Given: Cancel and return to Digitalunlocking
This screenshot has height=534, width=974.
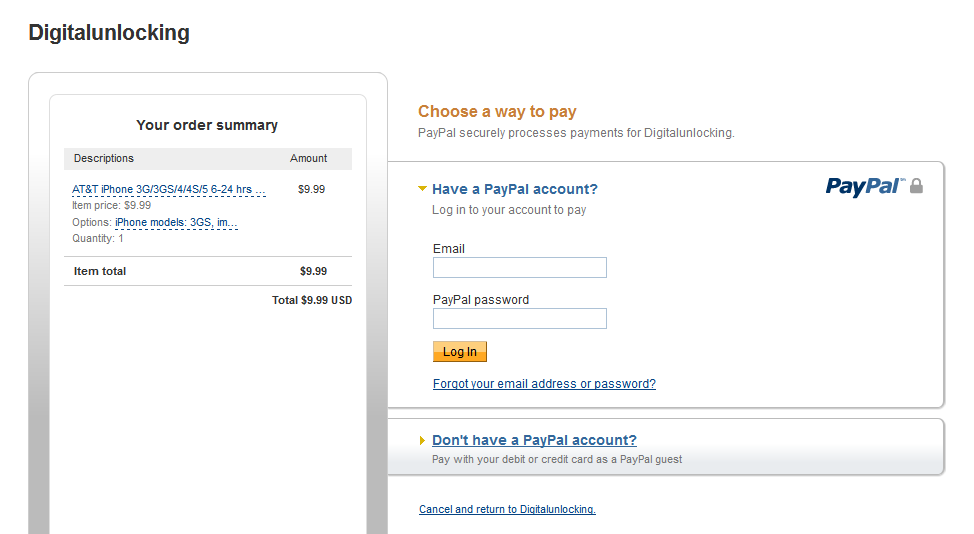Looking at the screenshot, I should pos(507,509).
